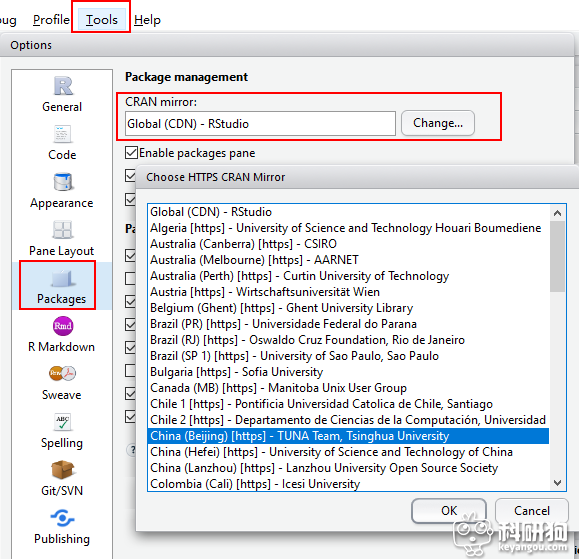Image resolution: width=579 pixels, height=559 pixels.
Task: Select Brazil (PR) Parana mirror
Action: (x=348, y=324)
